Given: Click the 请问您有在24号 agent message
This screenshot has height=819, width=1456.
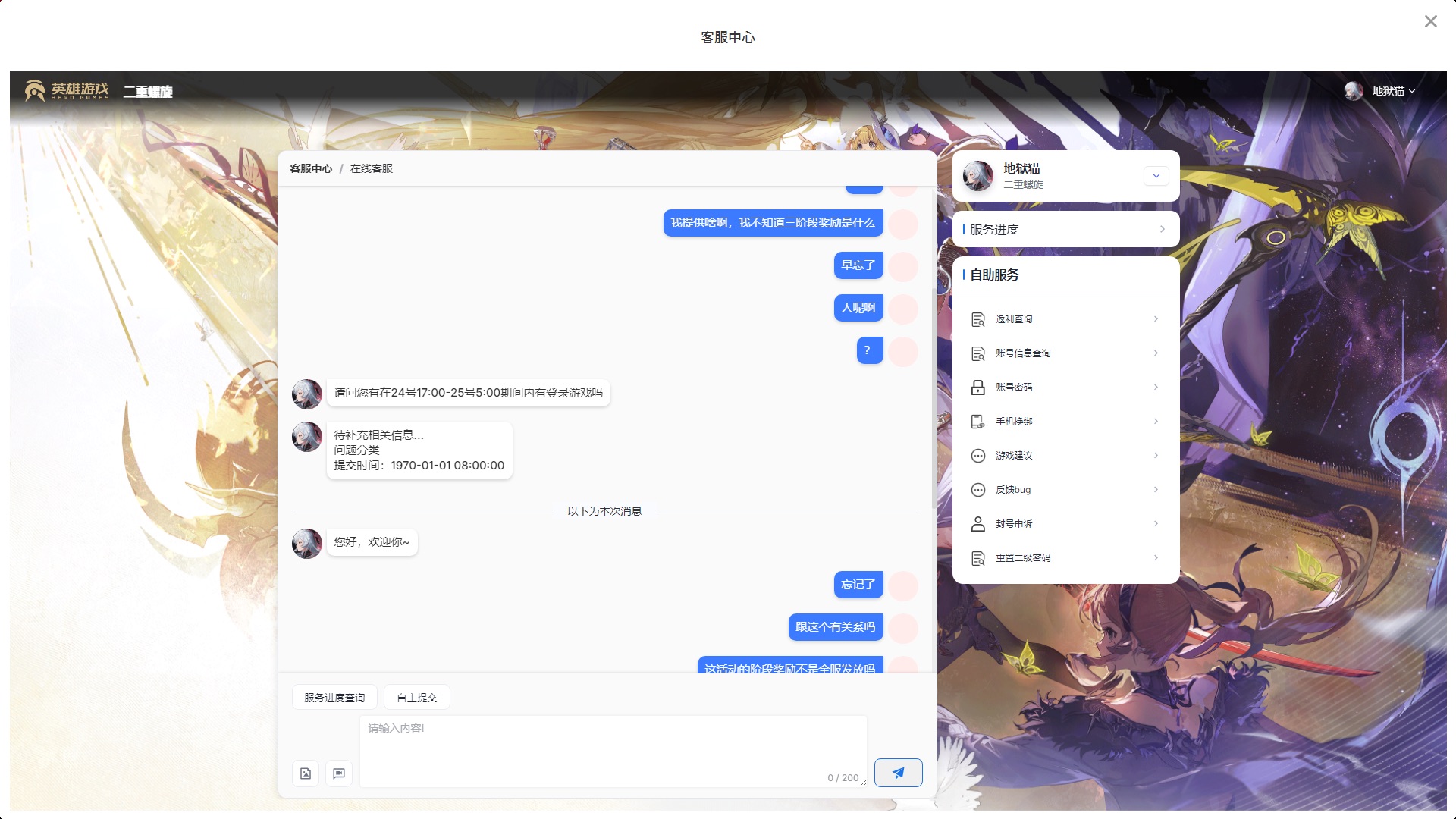Looking at the screenshot, I should (x=469, y=393).
